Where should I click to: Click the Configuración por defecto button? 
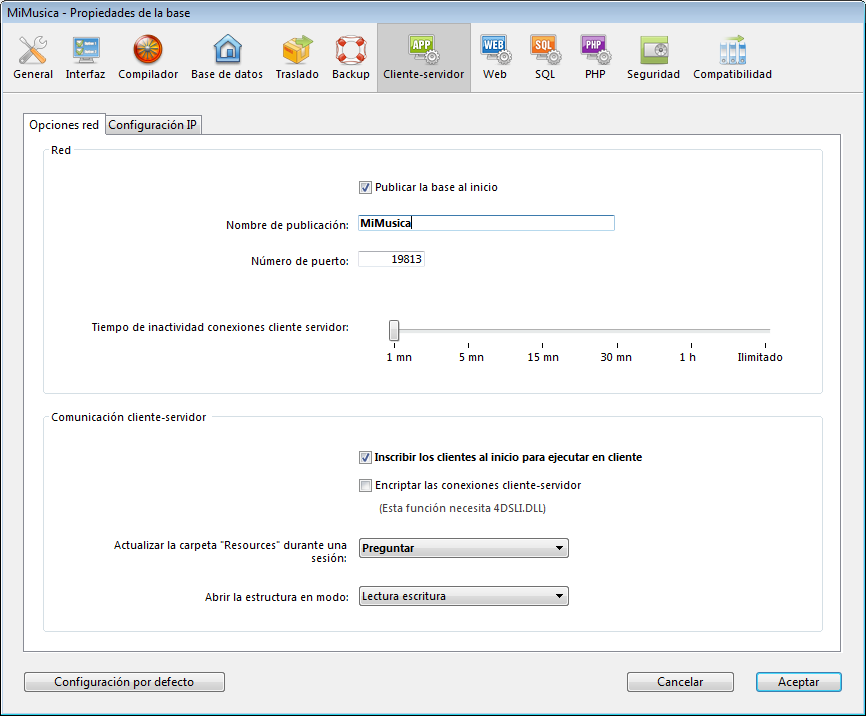(124, 682)
